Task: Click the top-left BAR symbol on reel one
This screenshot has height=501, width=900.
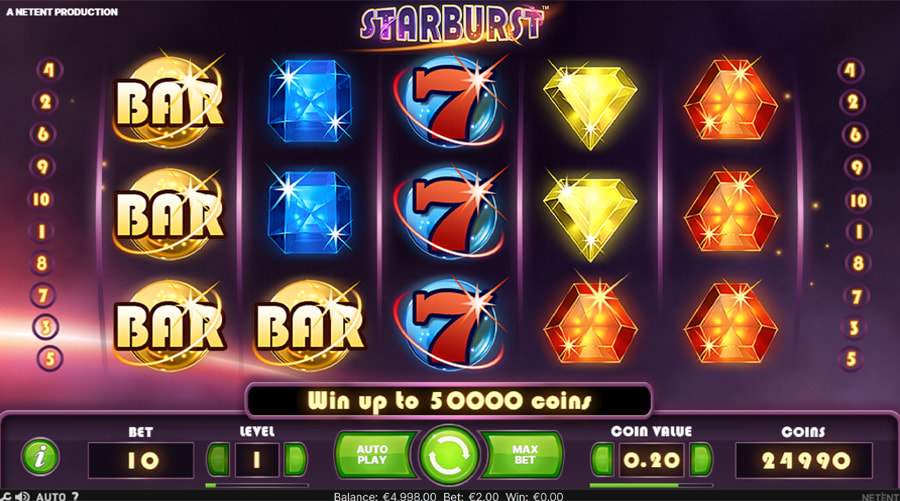Action: tap(169, 102)
